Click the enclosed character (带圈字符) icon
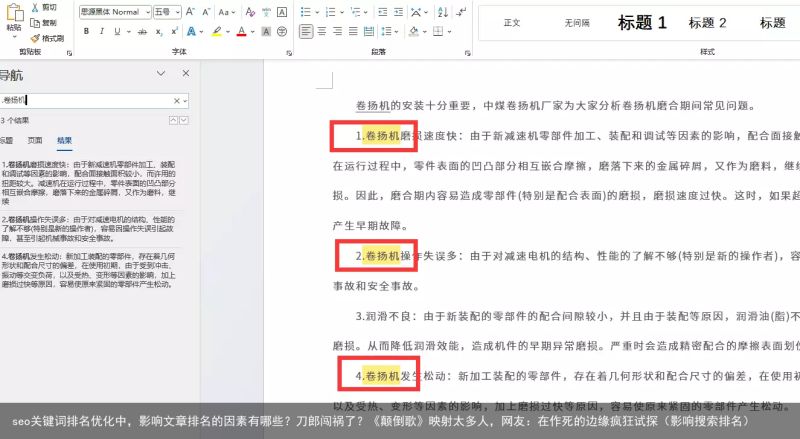This screenshot has width=800, height=439. point(282,31)
